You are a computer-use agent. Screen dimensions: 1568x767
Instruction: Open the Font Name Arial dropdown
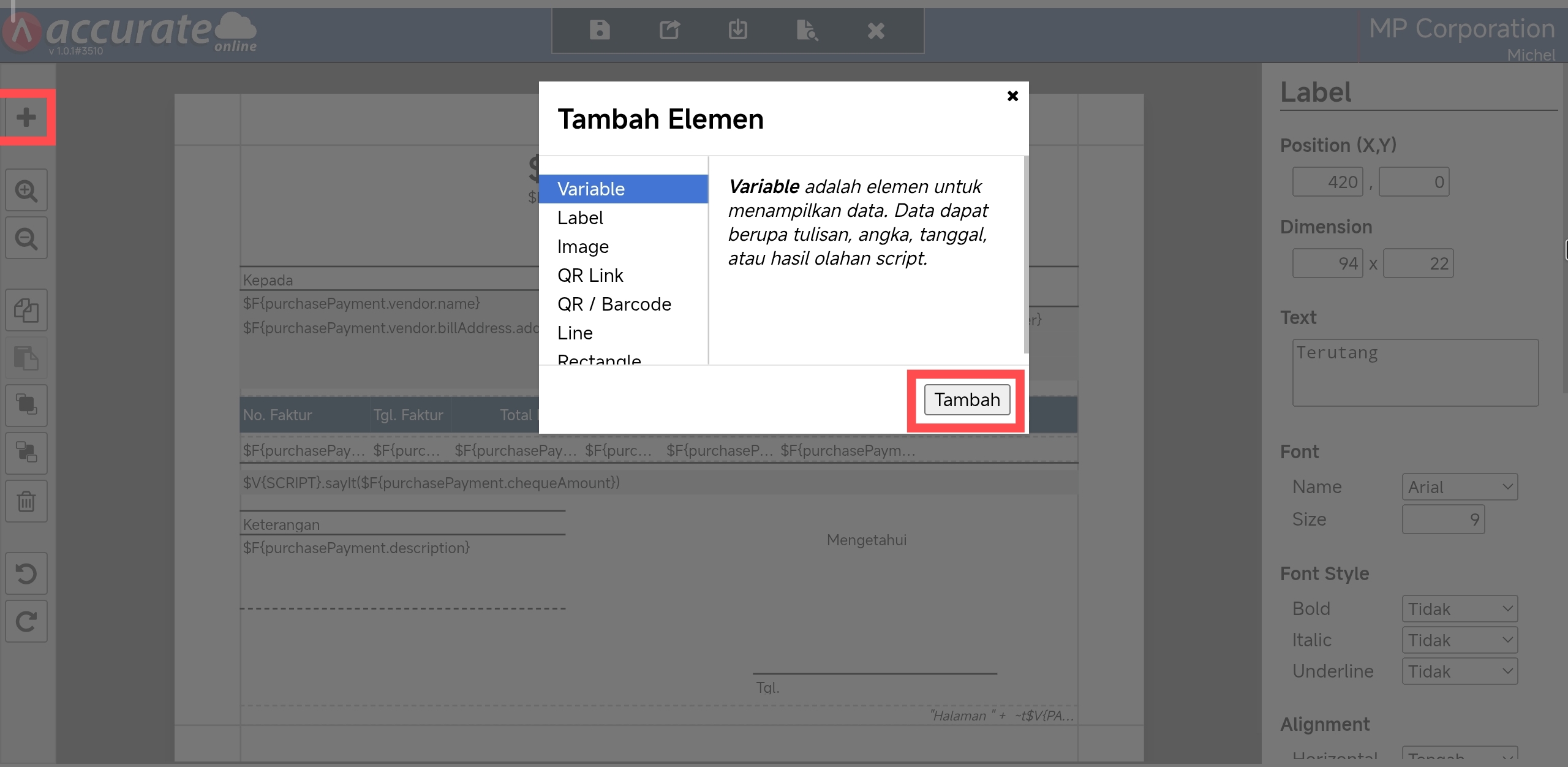coord(1459,487)
